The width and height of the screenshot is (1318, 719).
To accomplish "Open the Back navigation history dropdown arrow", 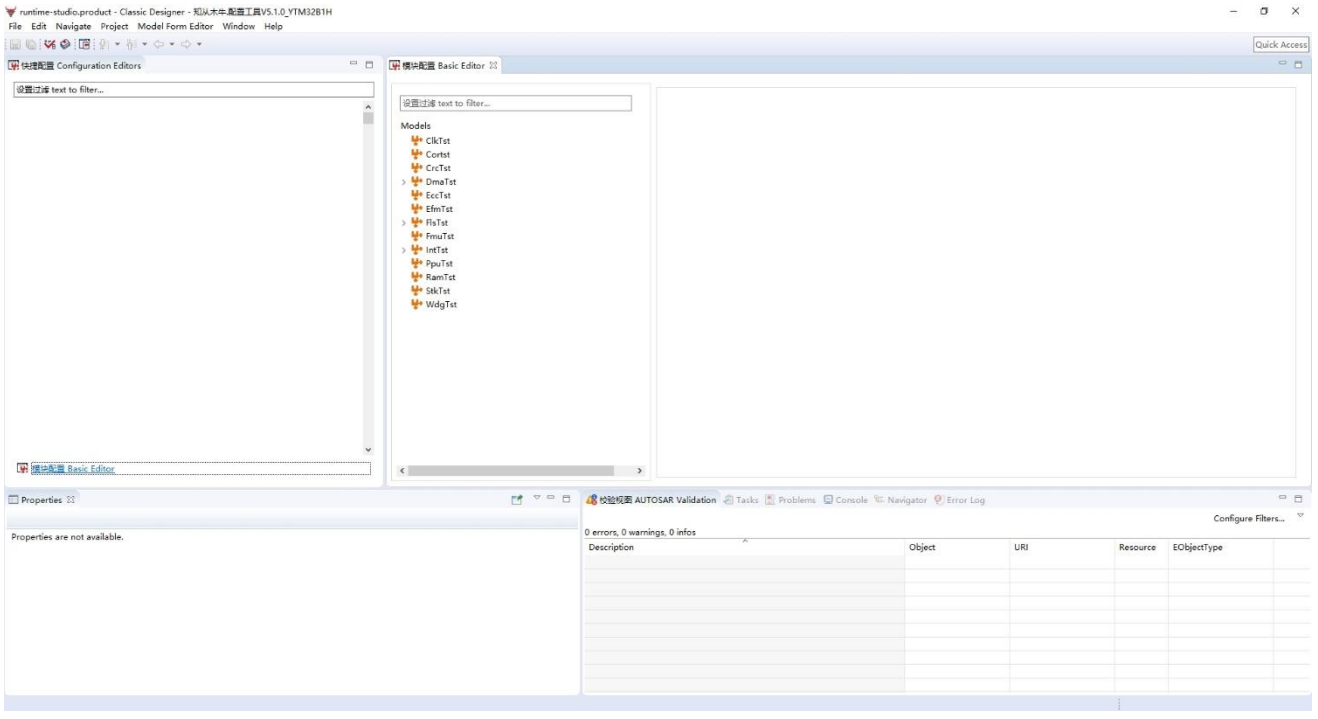I will click(x=172, y=45).
